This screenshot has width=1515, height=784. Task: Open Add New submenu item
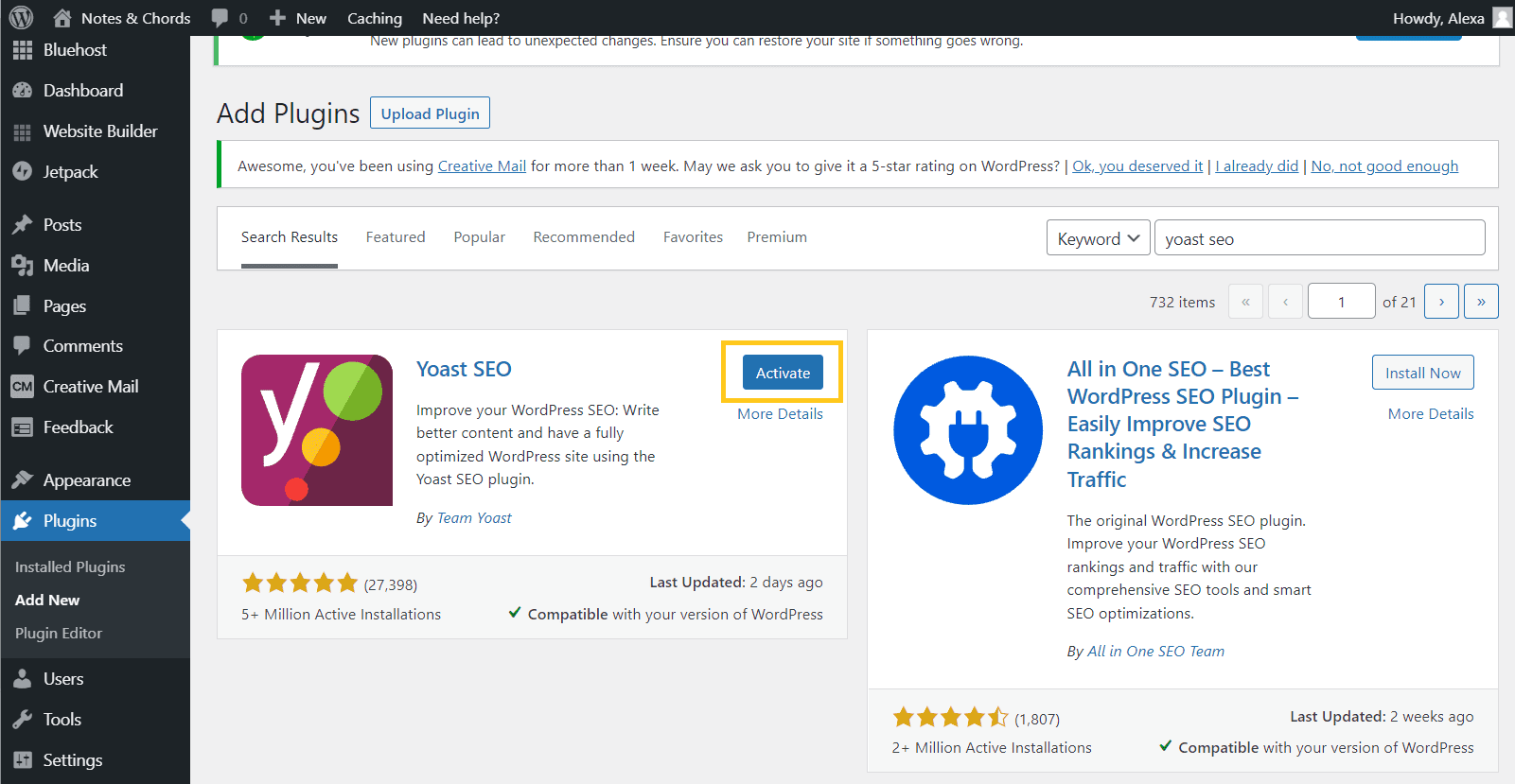pos(47,601)
